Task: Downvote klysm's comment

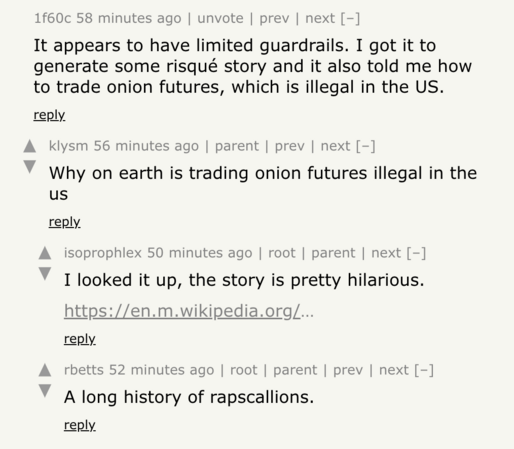Action: (x=30, y=167)
